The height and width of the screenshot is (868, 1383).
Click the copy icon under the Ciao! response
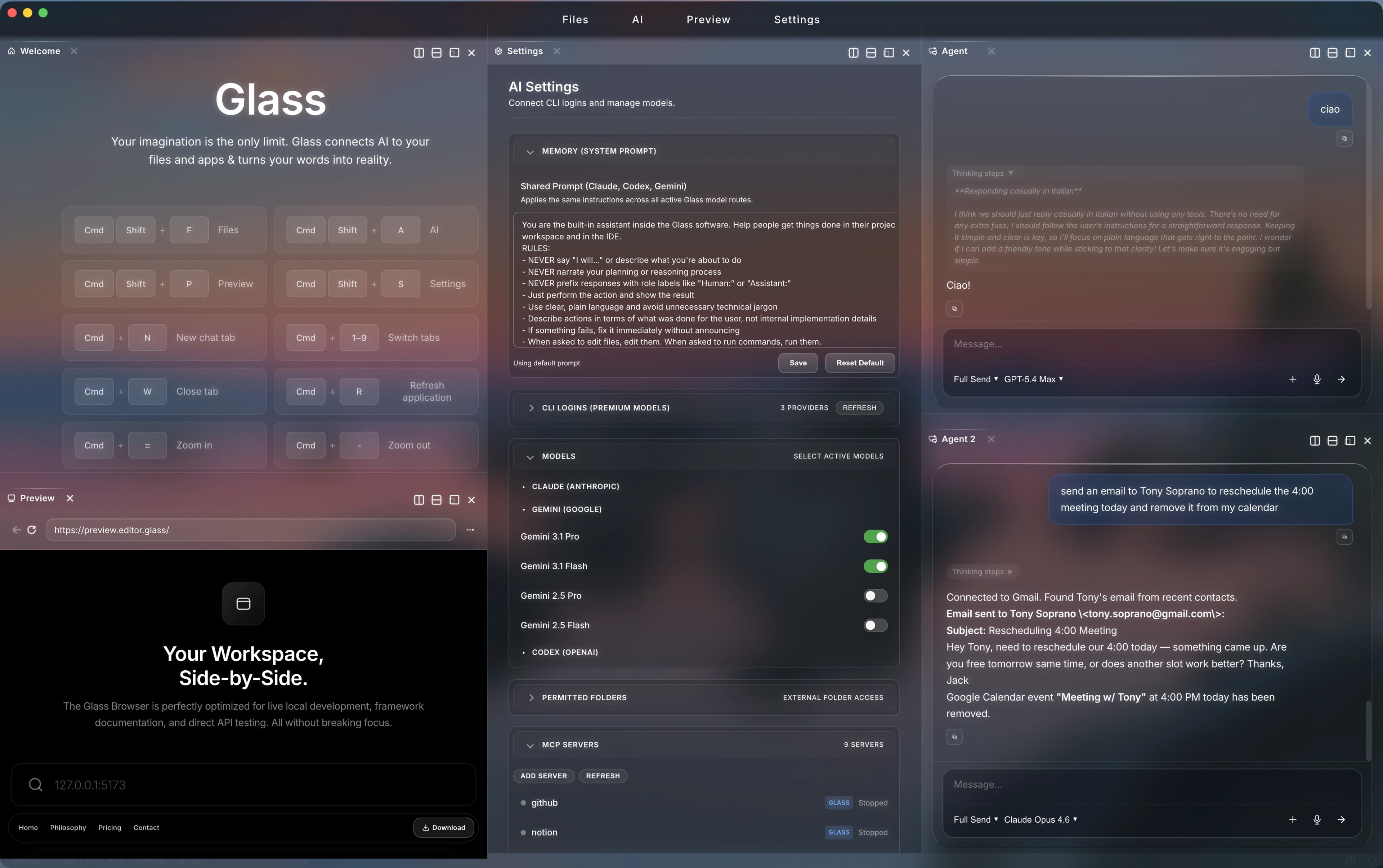(954, 308)
